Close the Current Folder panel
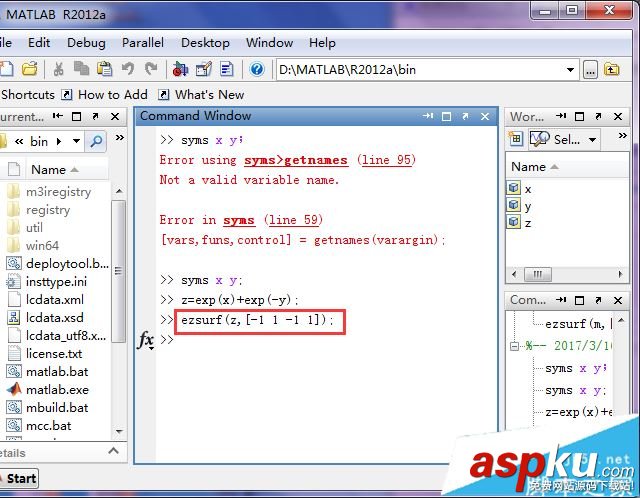640x498 pixels. 115,117
